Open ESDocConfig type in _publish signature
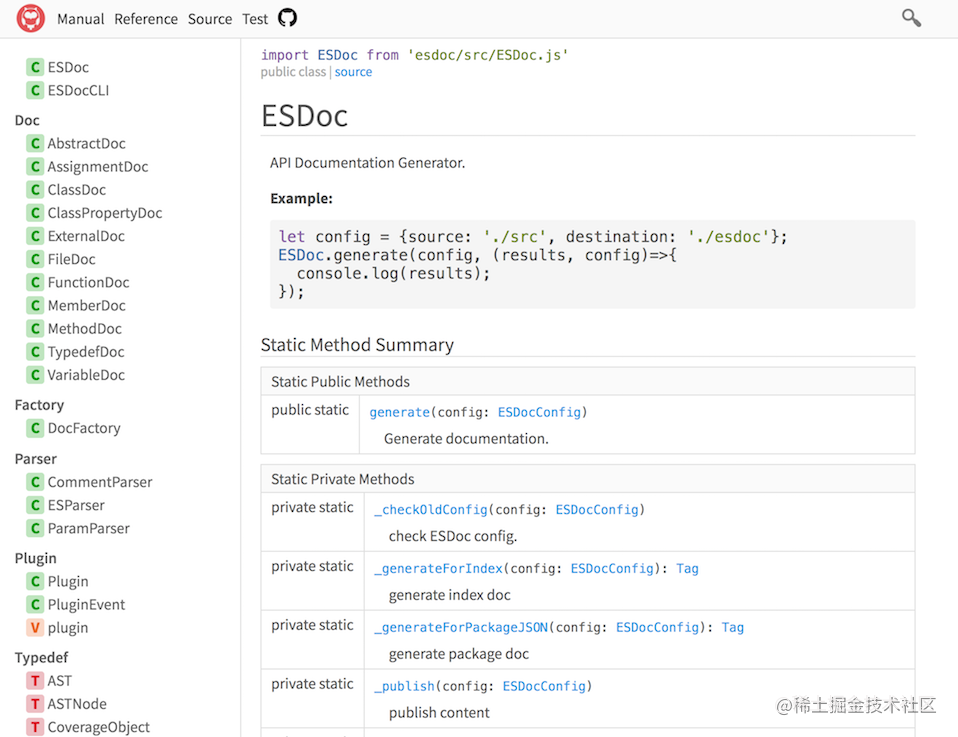Viewport: 958px width, 737px height. [x=544, y=686]
